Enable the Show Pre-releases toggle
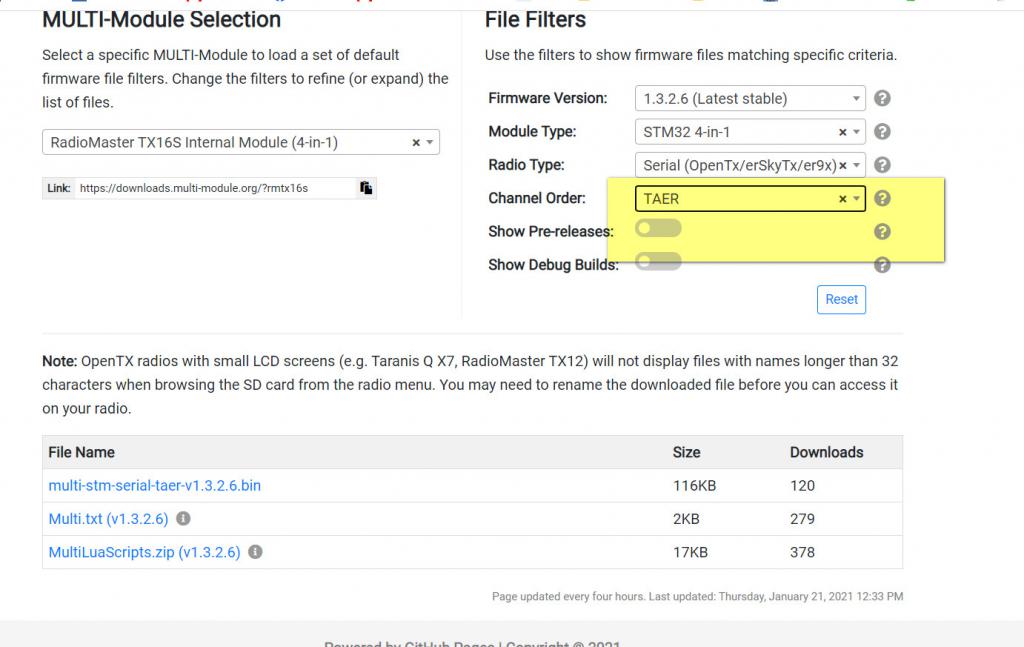The height and width of the screenshot is (647, 1024). 658,228
